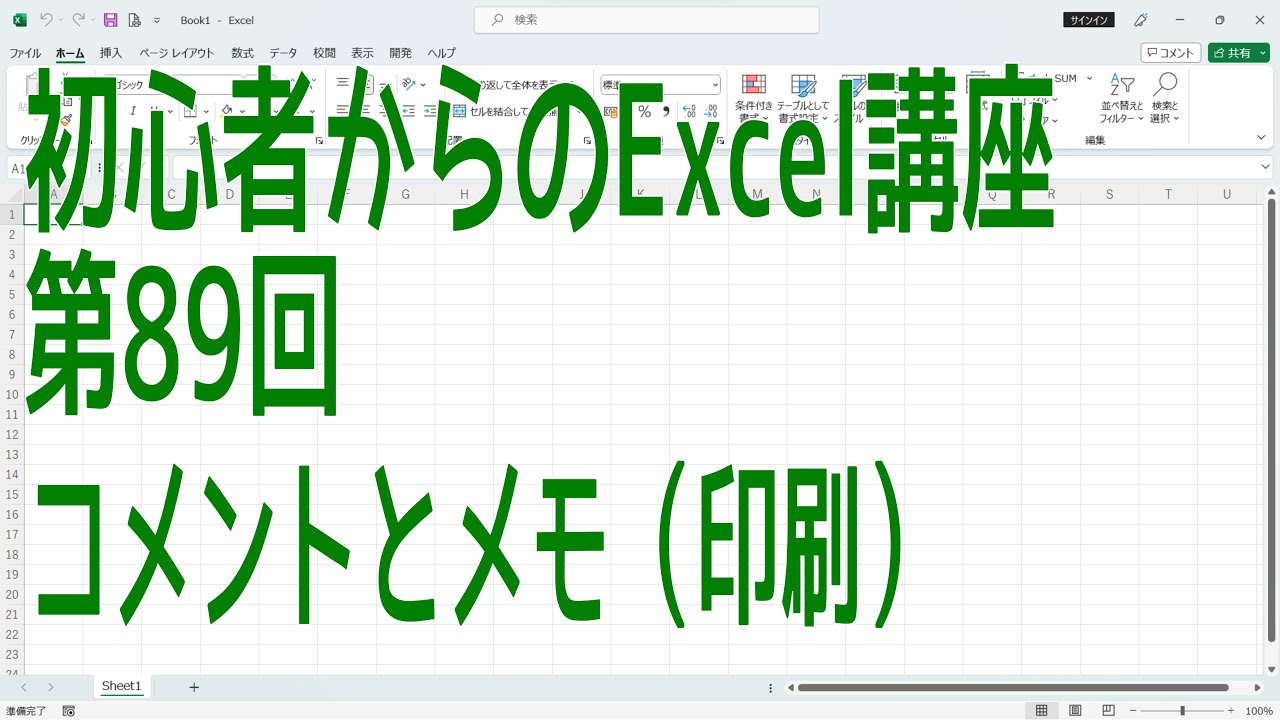
Task: Switch to Normal view in status bar
Action: pos(1041,711)
